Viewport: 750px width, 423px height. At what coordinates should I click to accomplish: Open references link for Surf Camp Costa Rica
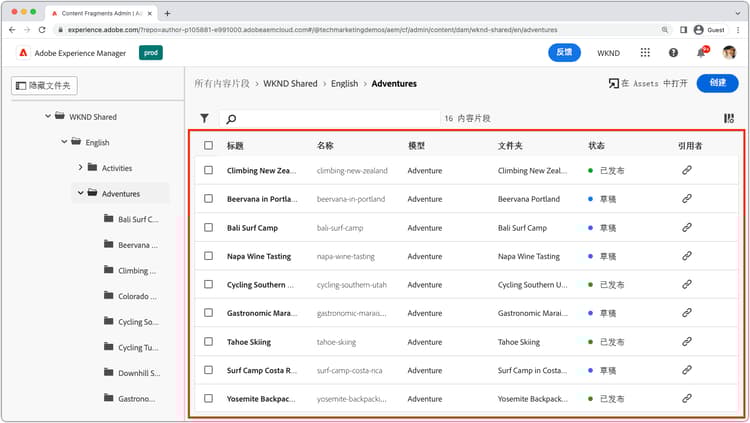tap(687, 370)
